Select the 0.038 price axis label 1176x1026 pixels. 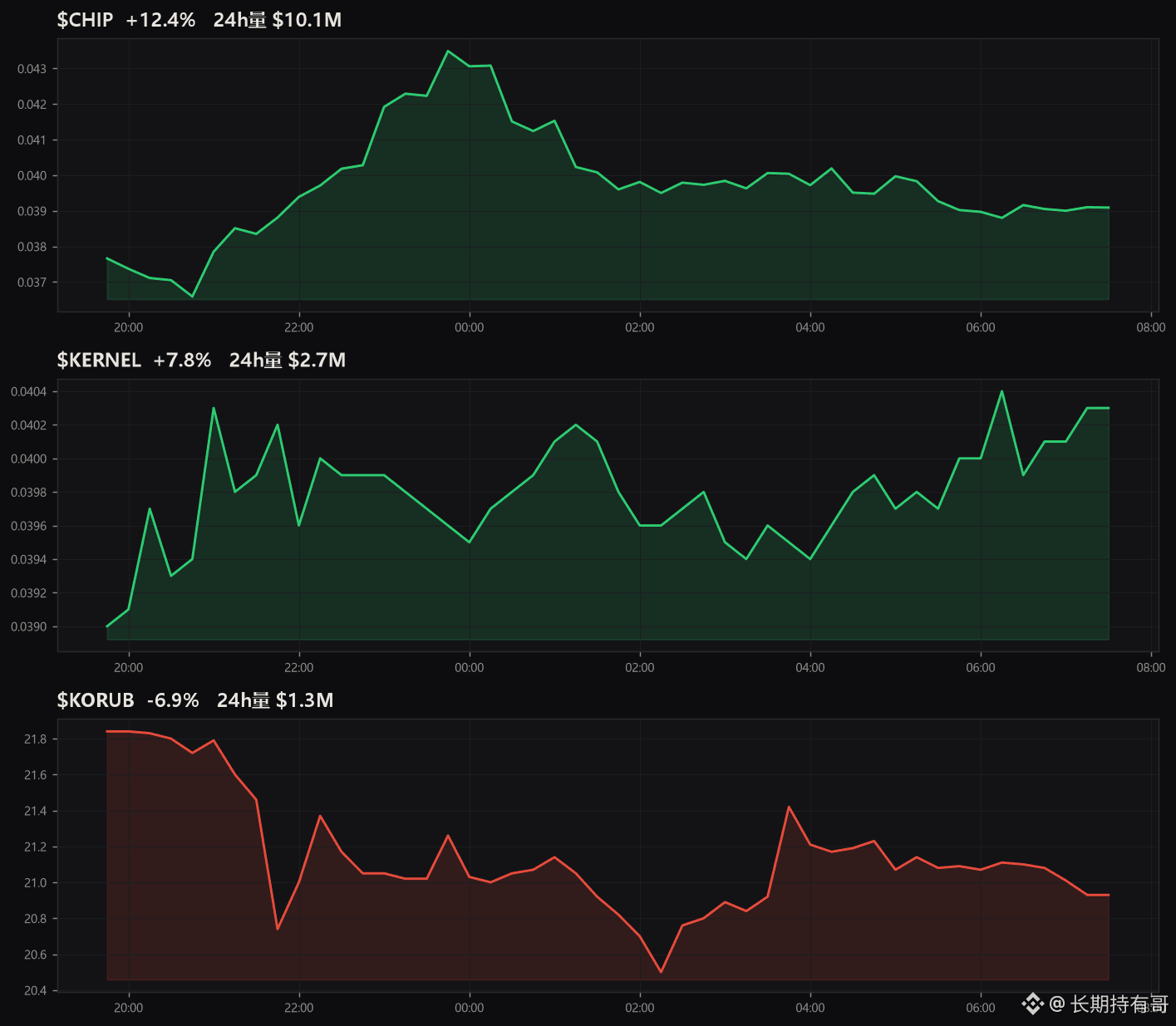tap(32, 248)
